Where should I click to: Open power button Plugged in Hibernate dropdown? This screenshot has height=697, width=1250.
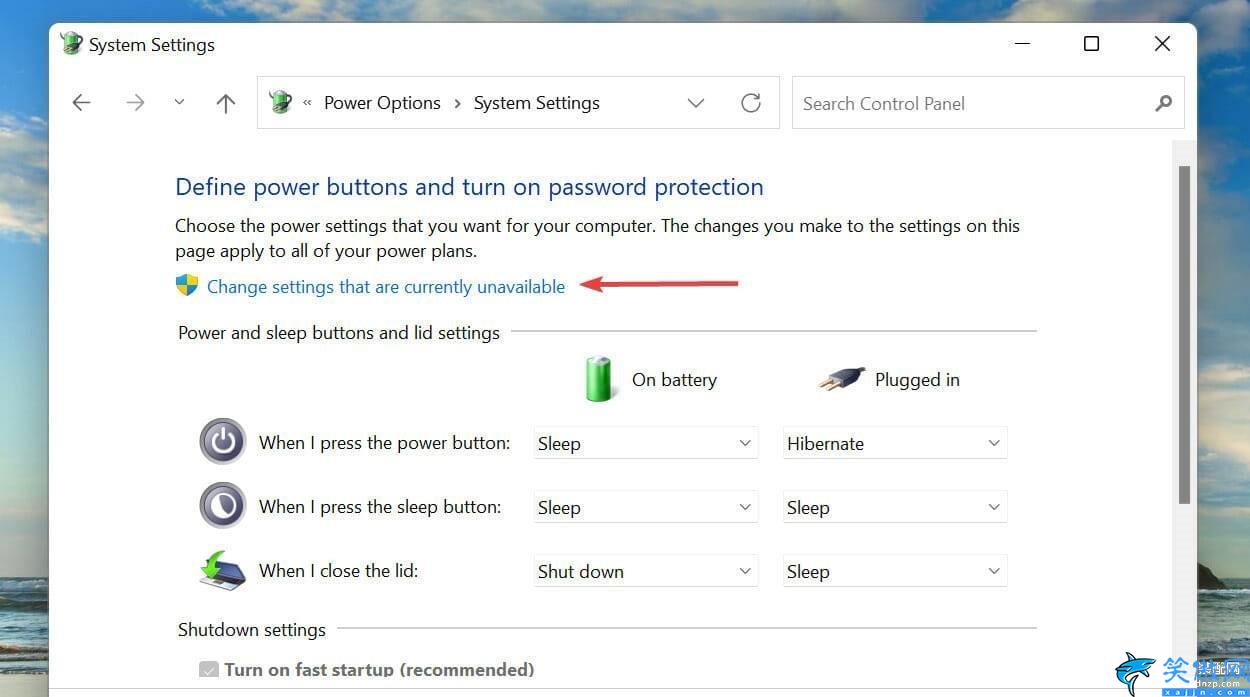[x=894, y=443]
